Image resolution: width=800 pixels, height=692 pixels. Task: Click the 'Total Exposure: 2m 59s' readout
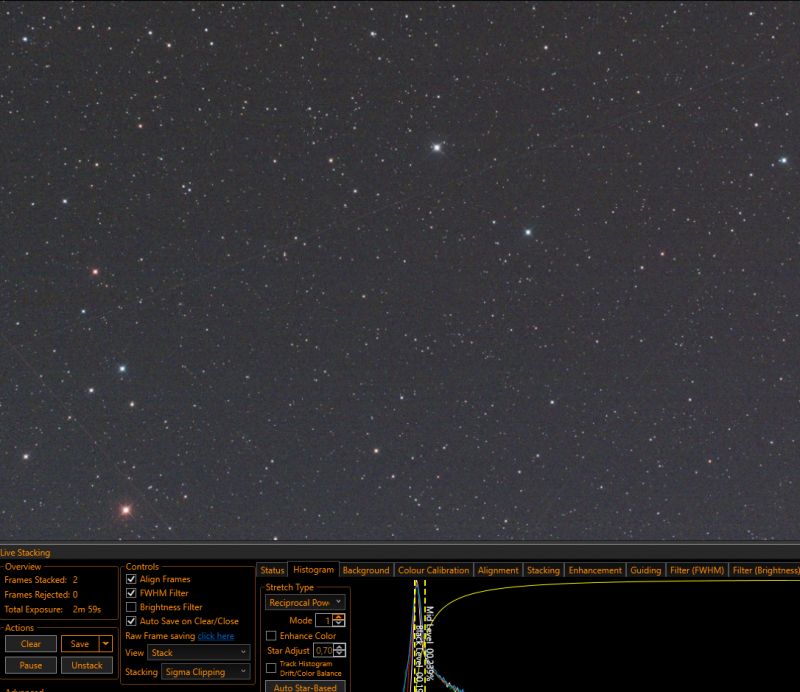point(53,609)
